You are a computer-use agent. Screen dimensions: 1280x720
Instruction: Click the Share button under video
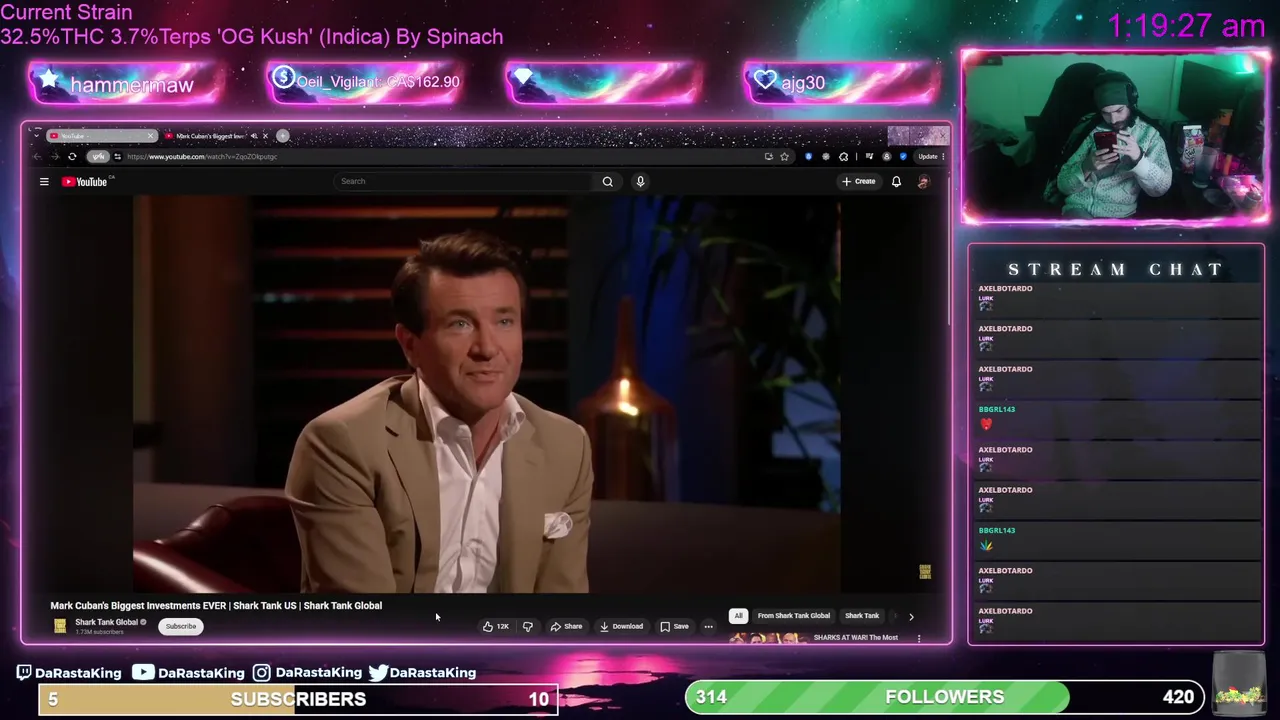pos(567,627)
